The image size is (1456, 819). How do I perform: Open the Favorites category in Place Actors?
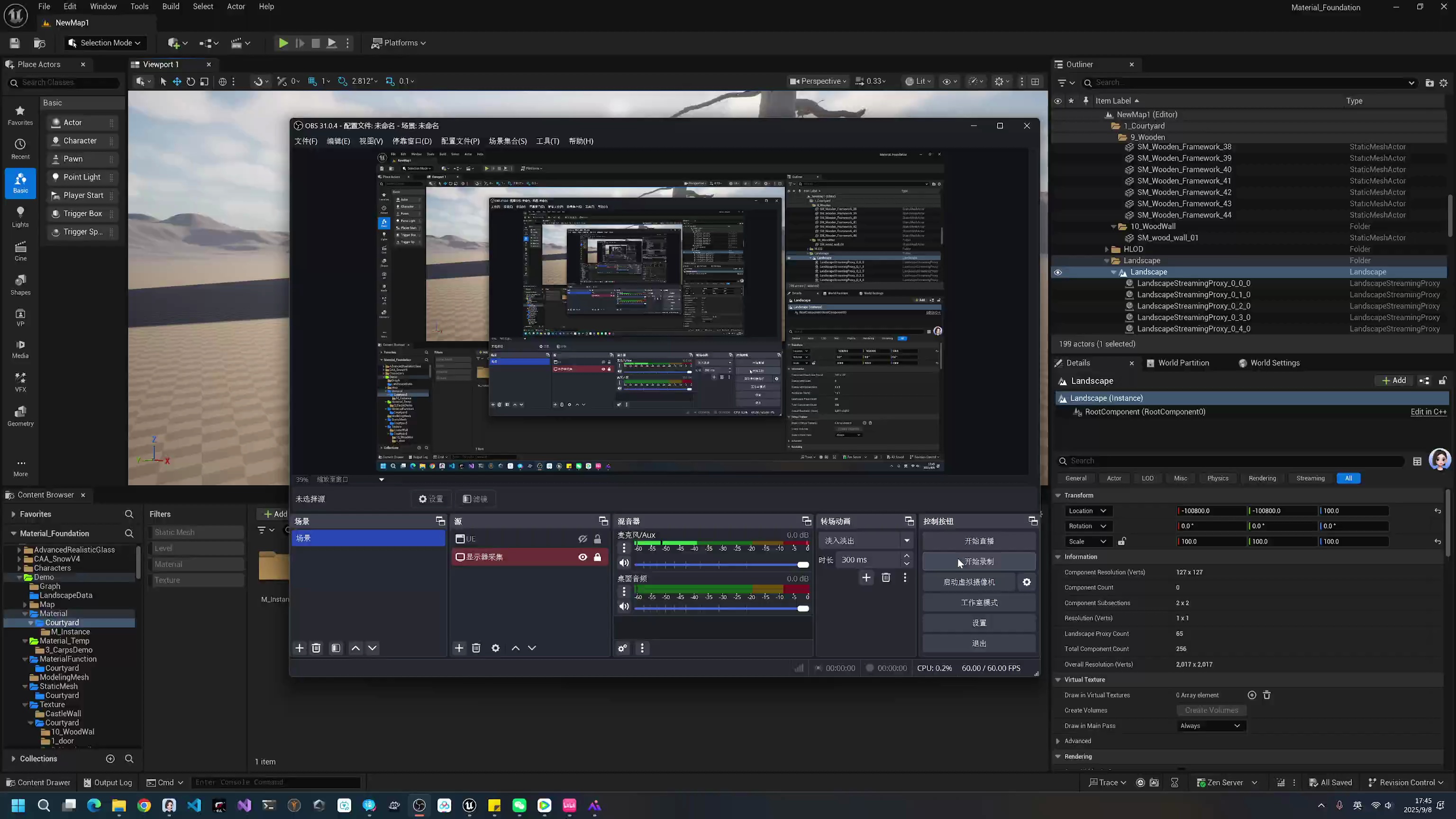pyautogui.click(x=20, y=115)
